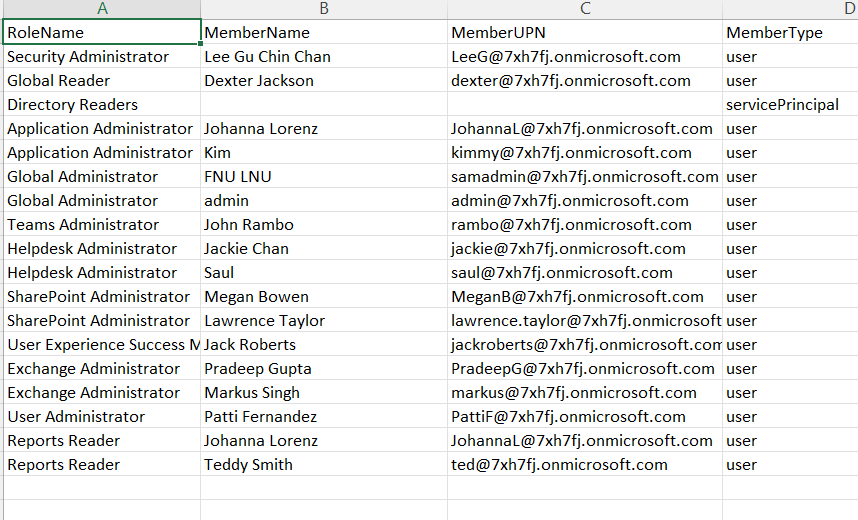Screen dimensions: 858x520
Task: Select saul@7xh7fj.onmicrosoft.com cell
Action: pos(585,273)
